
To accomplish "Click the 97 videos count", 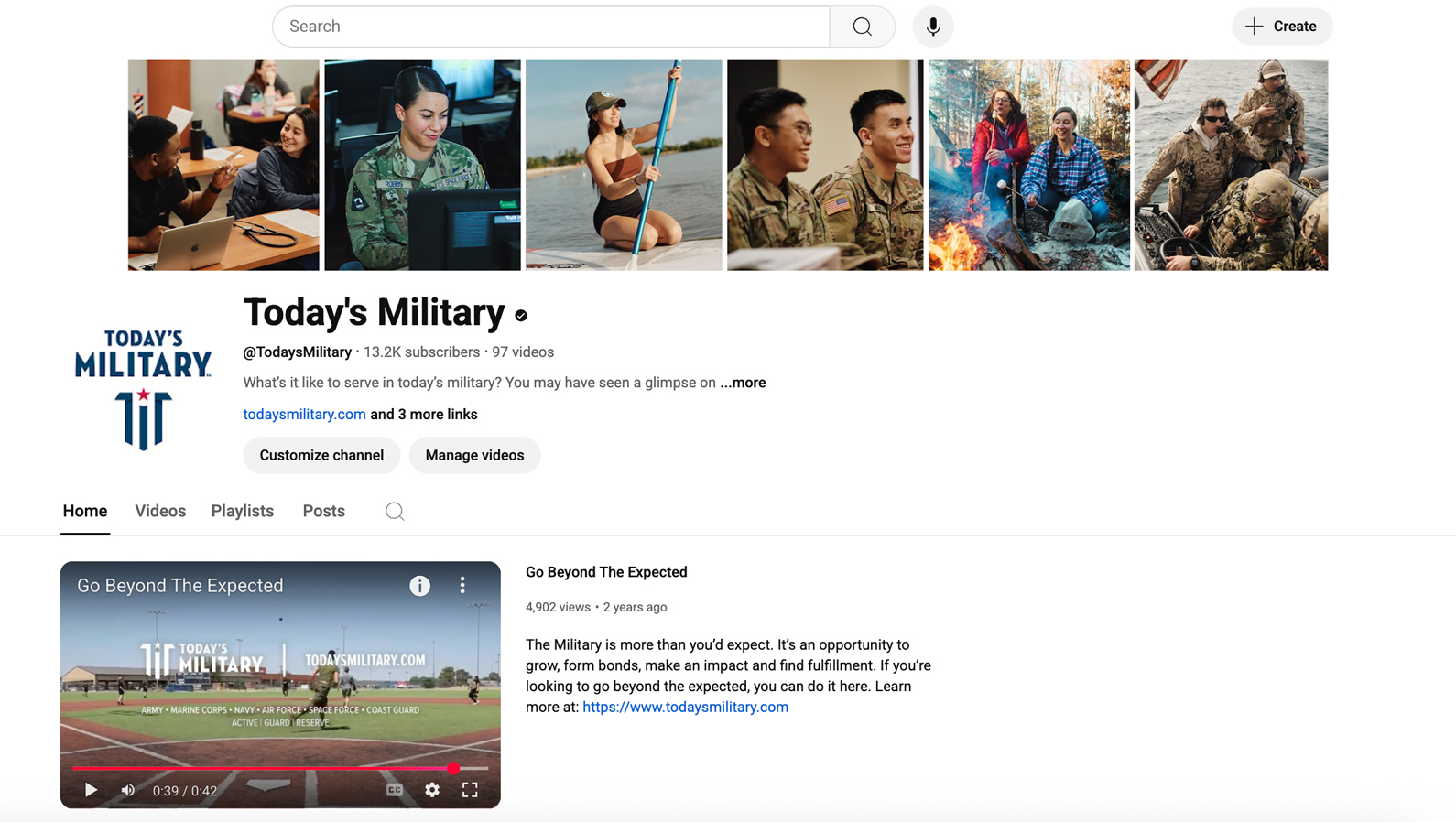I will [x=523, y=352].
